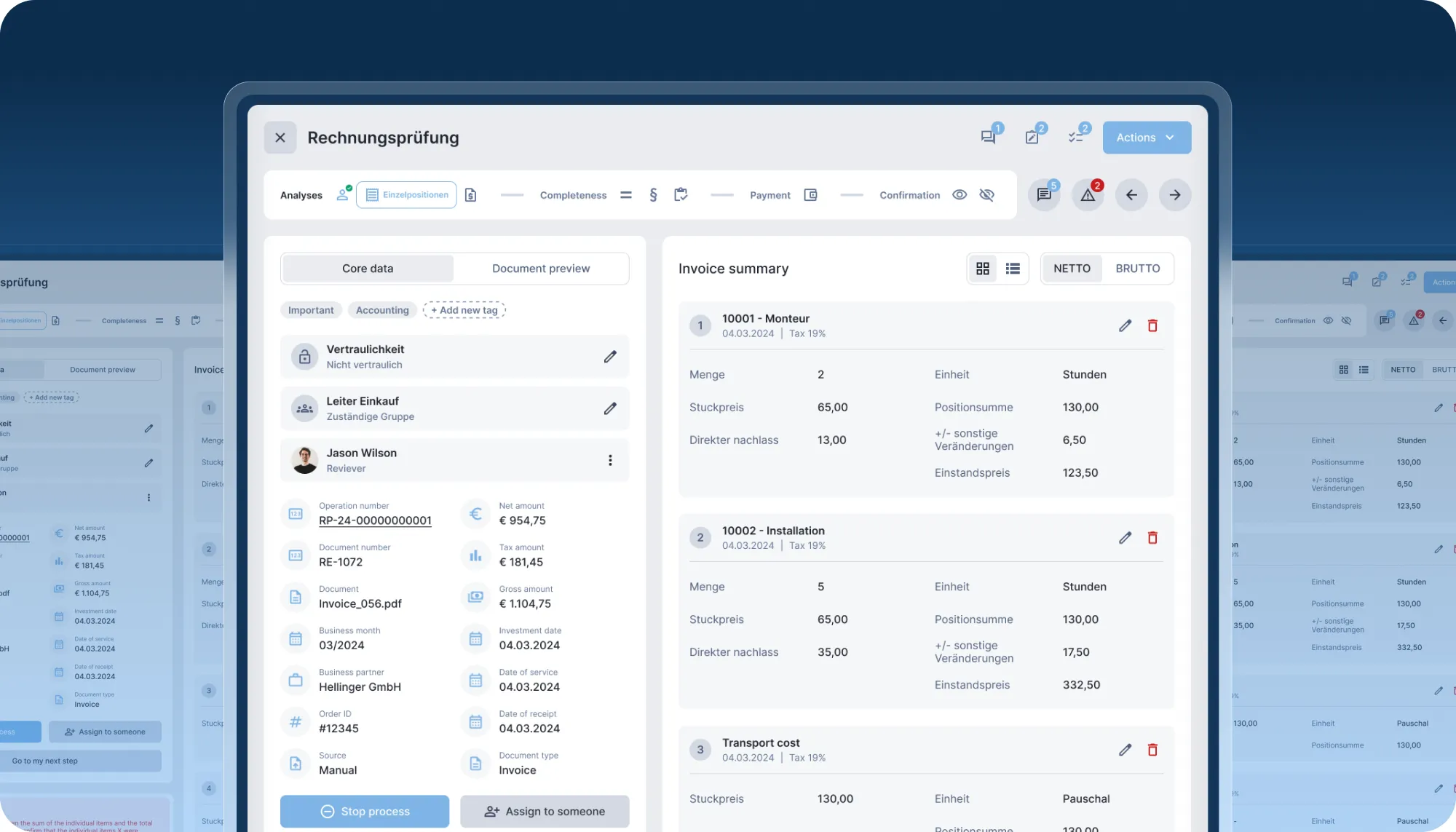The height and width of the screenshot is (832, 1456).
Task: Switch to the Document preview tab
Action: pos(541,269)
